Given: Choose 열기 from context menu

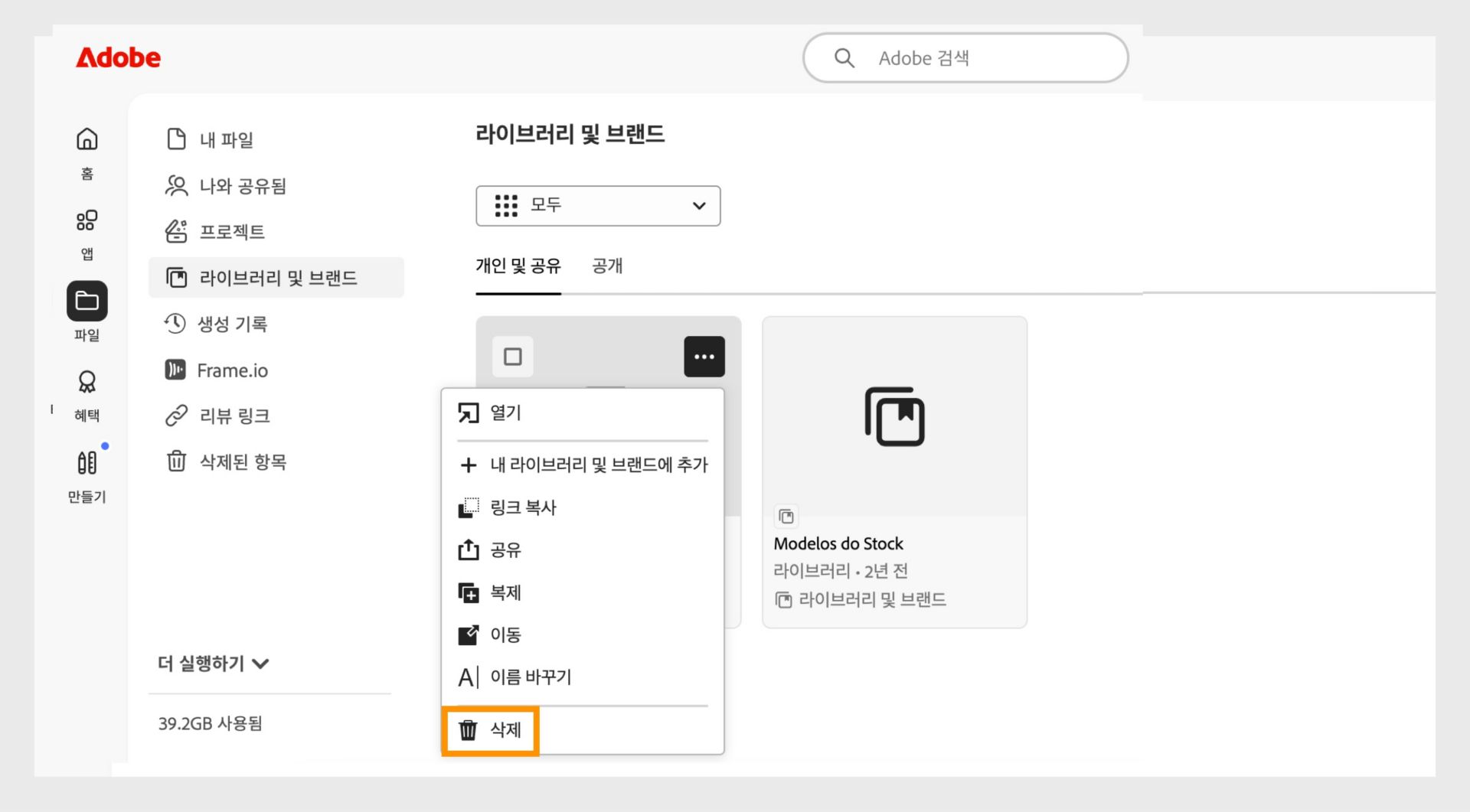Looking at the screenshot, I should [583, 413].
